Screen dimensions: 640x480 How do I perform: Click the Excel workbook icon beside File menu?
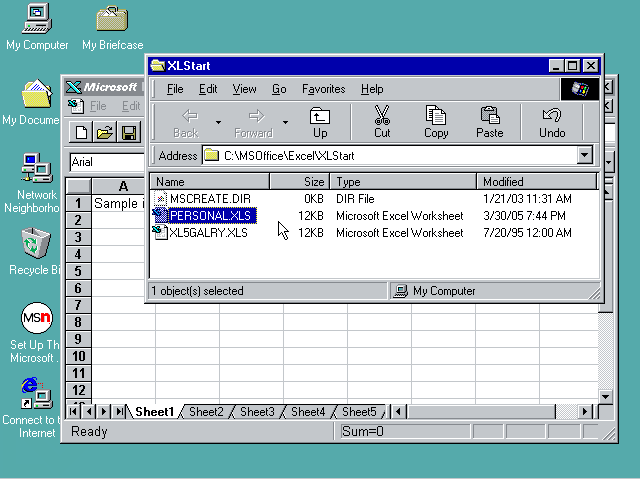(x=76, y=106)
